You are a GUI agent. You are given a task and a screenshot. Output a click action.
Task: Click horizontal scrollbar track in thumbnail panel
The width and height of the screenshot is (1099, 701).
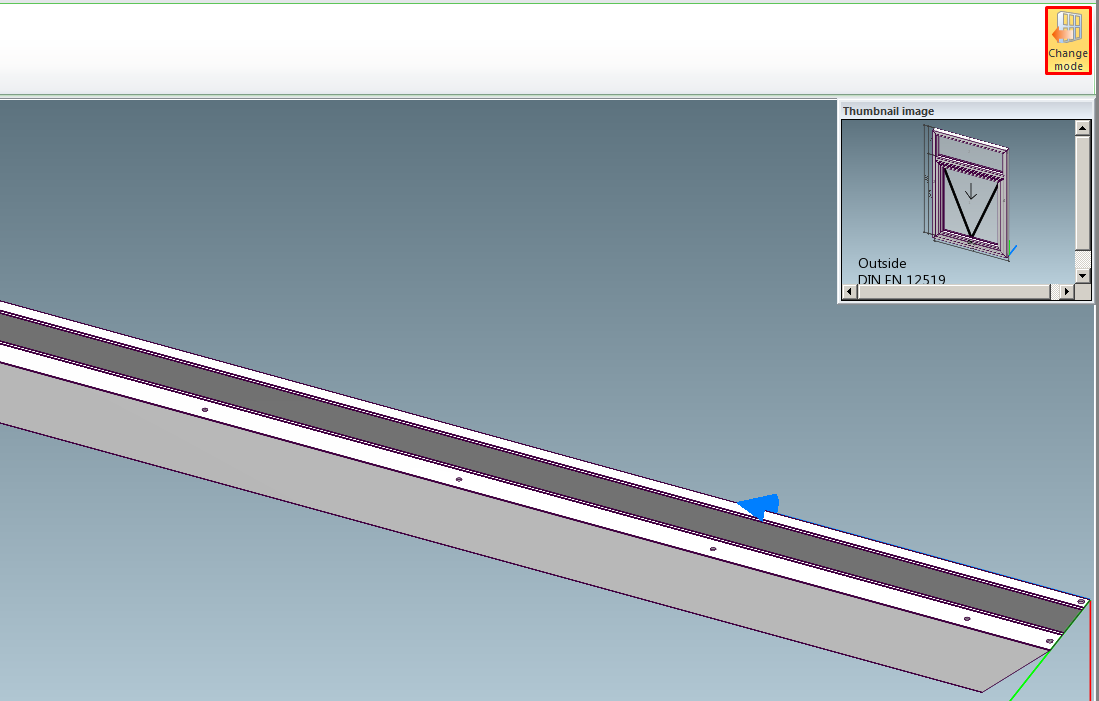[950, 291]
